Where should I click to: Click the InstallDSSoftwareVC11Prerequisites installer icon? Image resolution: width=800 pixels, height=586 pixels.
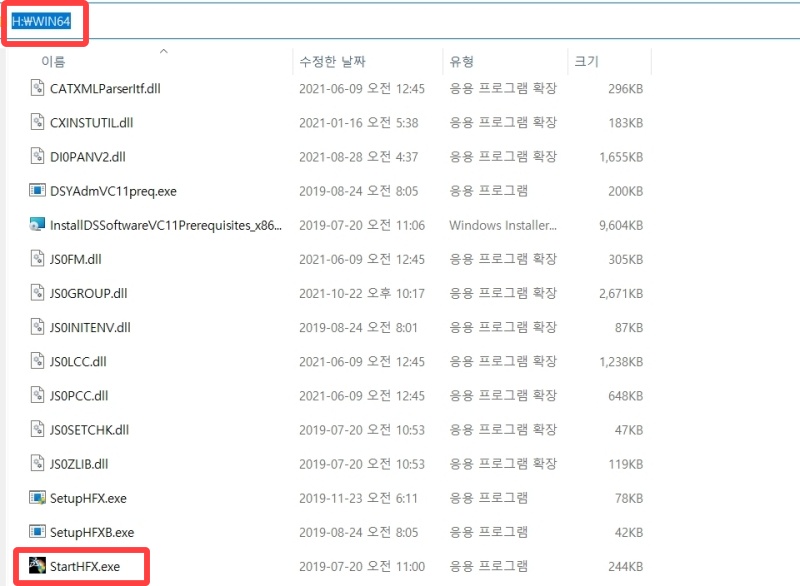37,224
